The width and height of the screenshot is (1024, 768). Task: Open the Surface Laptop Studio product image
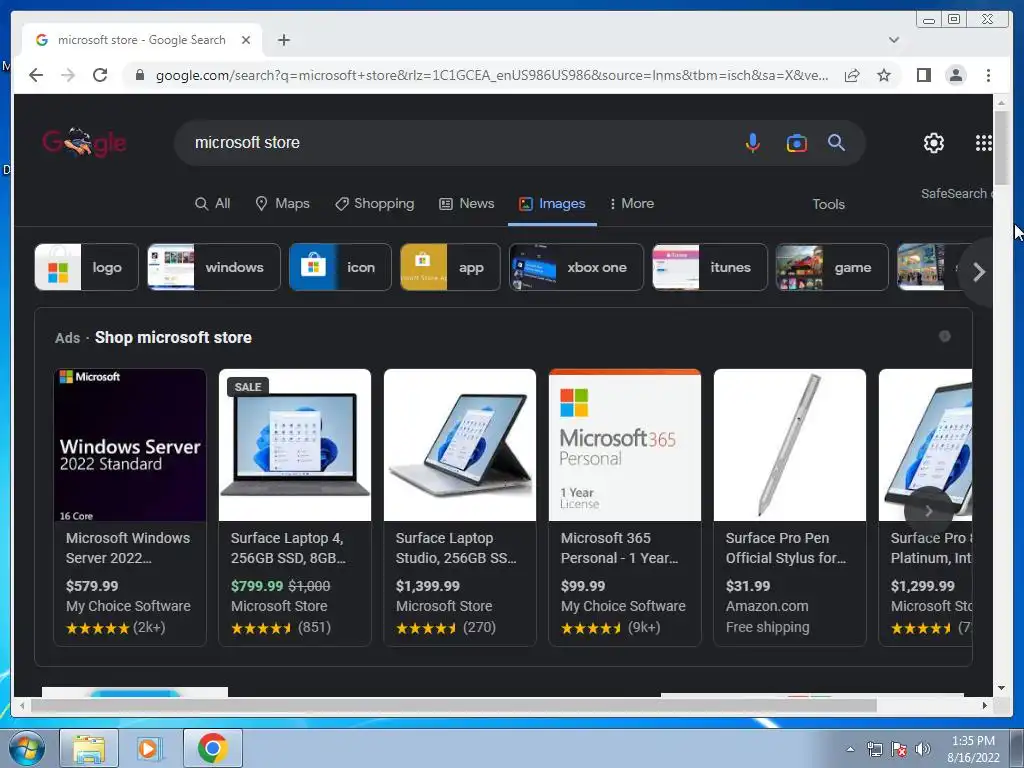point(460,445)
